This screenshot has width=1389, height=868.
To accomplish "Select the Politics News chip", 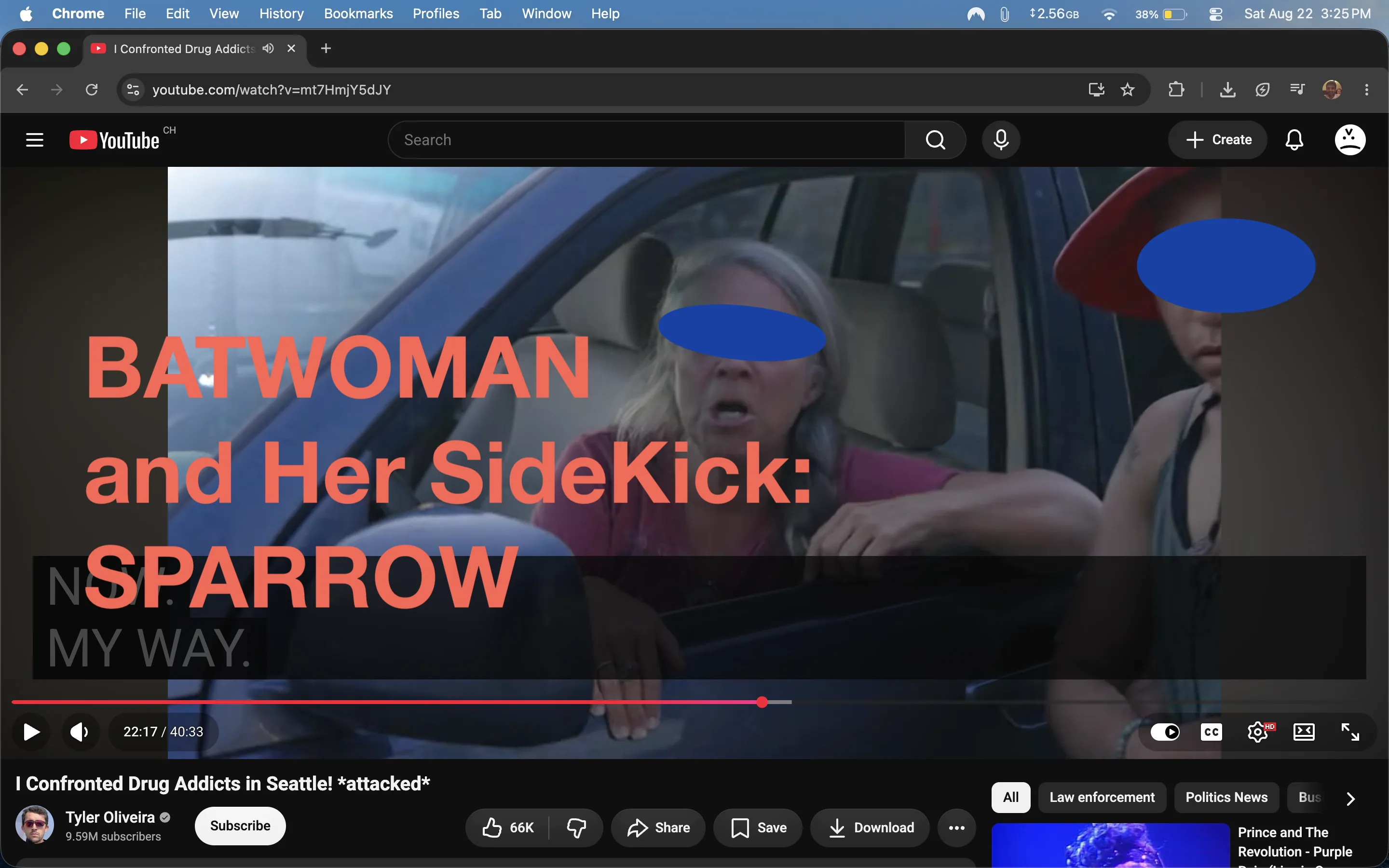I will click(x=1226, y=798).
